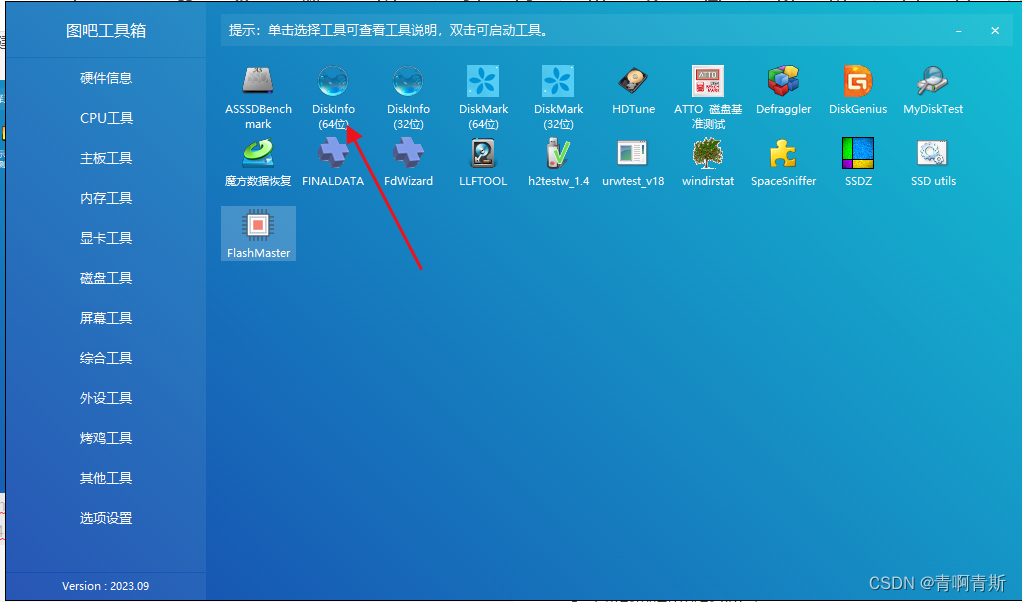
Task: Select the Defraggler tool icon
Action: pos(783,81)
